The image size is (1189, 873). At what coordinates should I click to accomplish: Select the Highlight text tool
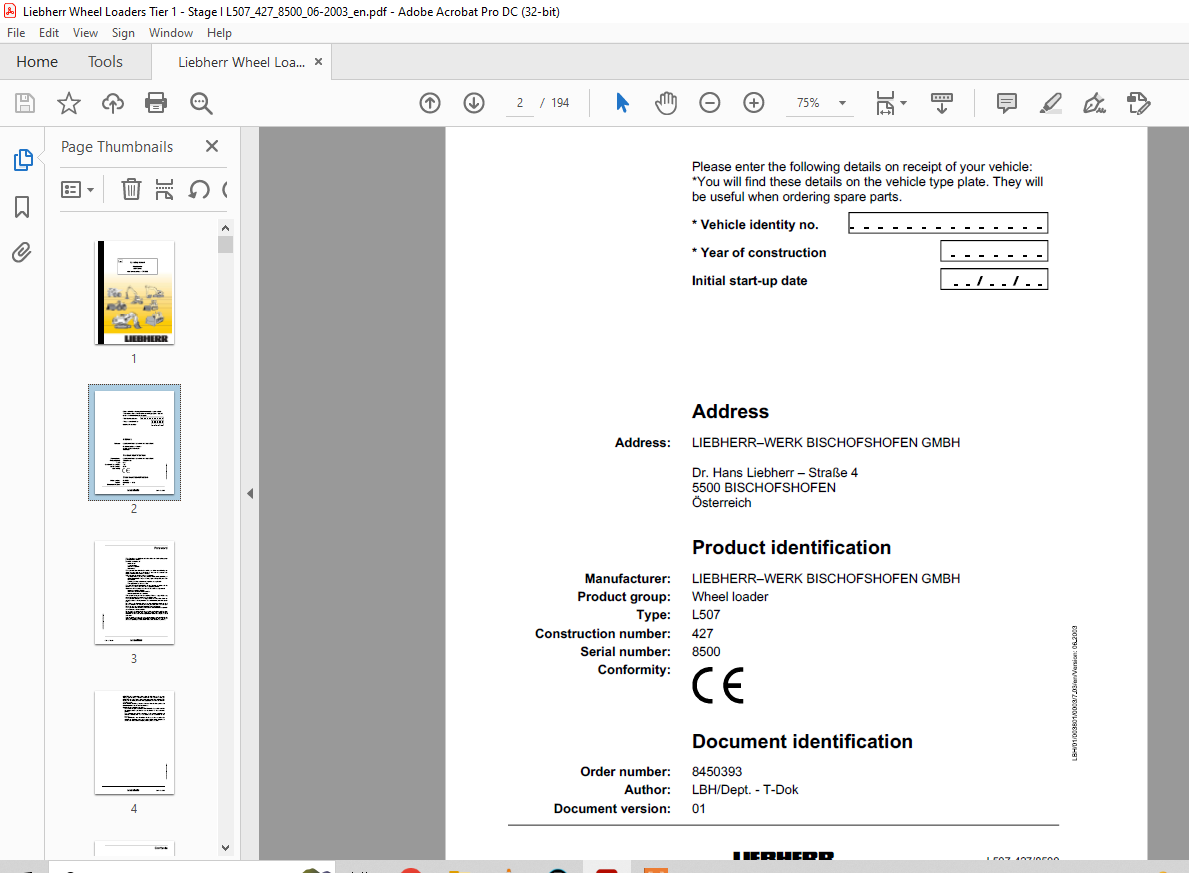(1051, 103)
